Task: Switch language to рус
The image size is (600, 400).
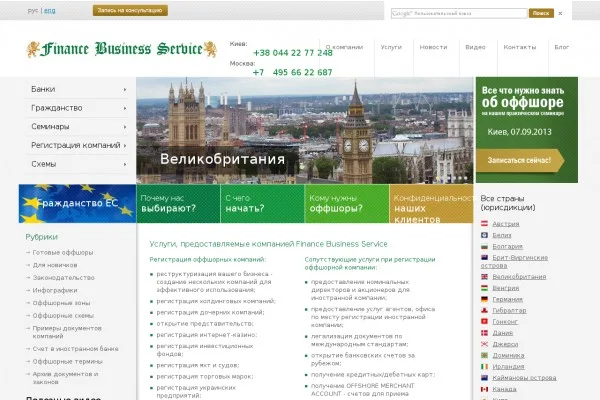Action: coord(33,11)
